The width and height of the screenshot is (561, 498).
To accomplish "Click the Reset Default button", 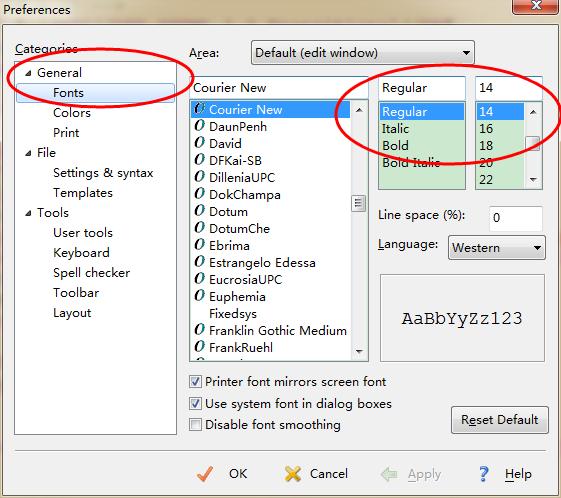I will tap(499, 420).
